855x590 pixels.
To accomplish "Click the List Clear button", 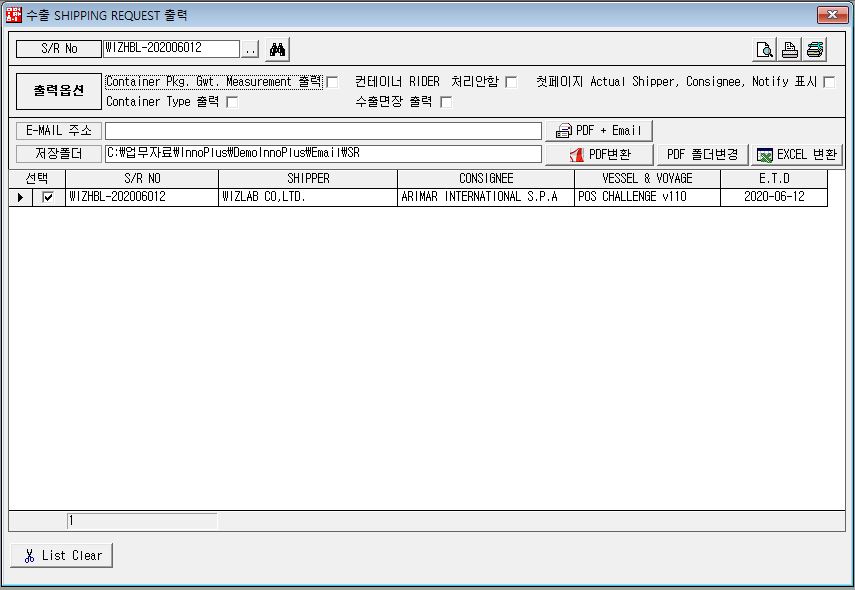I will [62, 555].
